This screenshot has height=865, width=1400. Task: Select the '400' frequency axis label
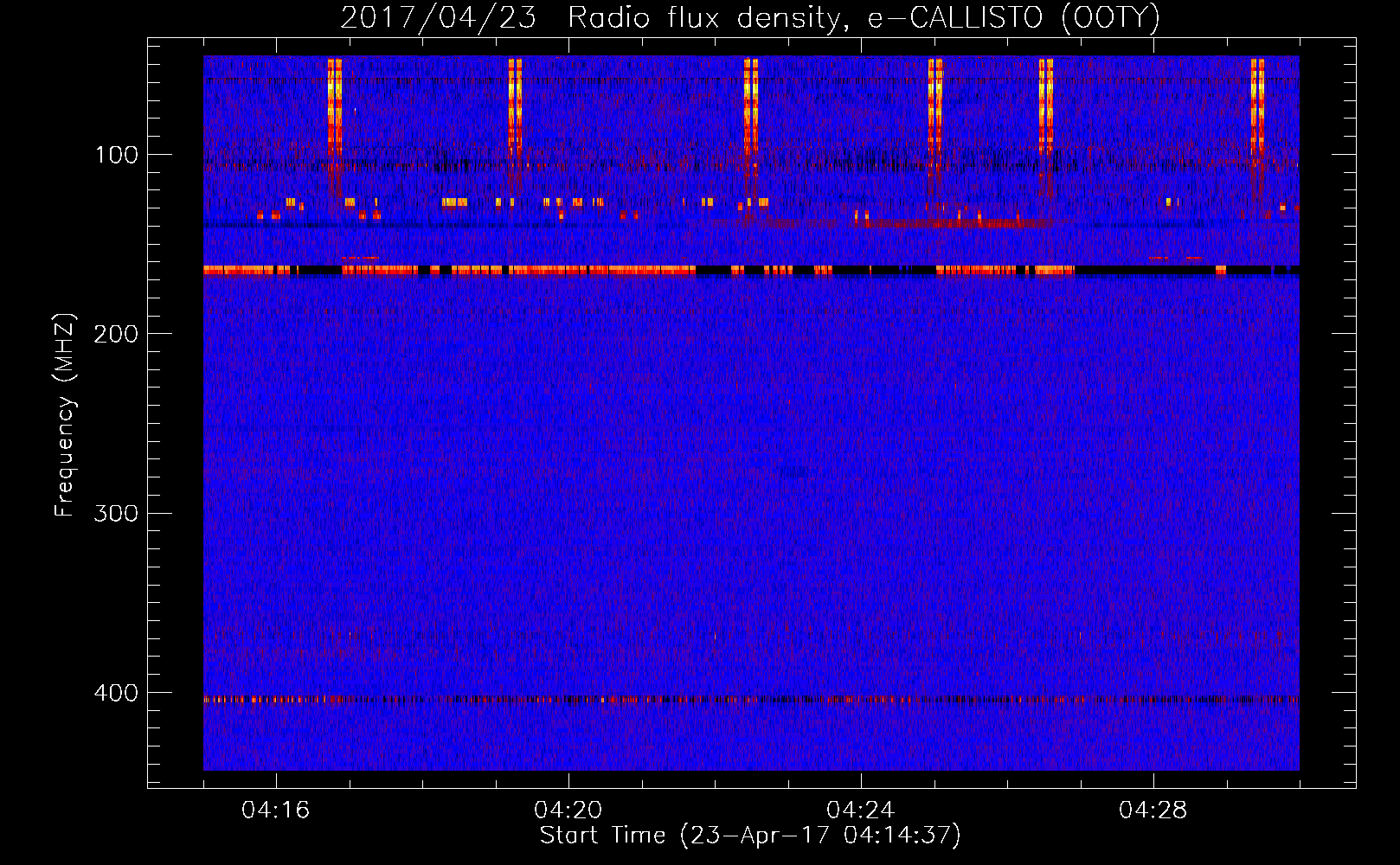[x=116, y=693]
